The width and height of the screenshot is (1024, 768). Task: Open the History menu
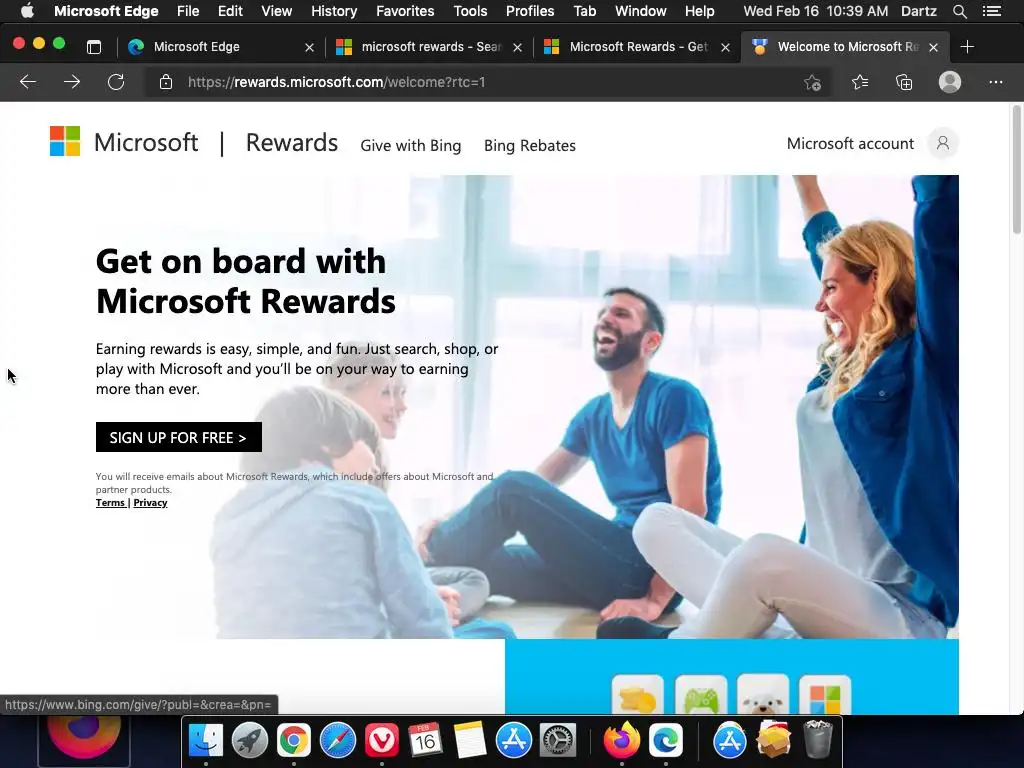(x=334, y=11)
